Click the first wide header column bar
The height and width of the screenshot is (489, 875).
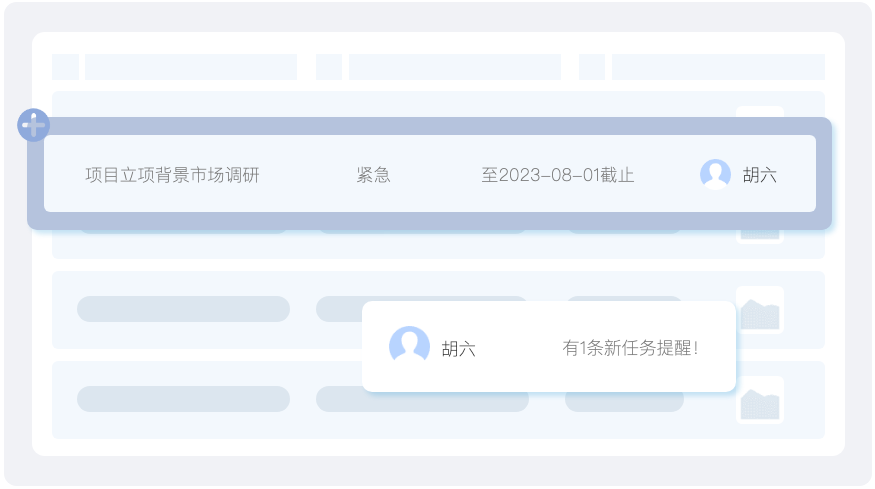tap(191, 67)
